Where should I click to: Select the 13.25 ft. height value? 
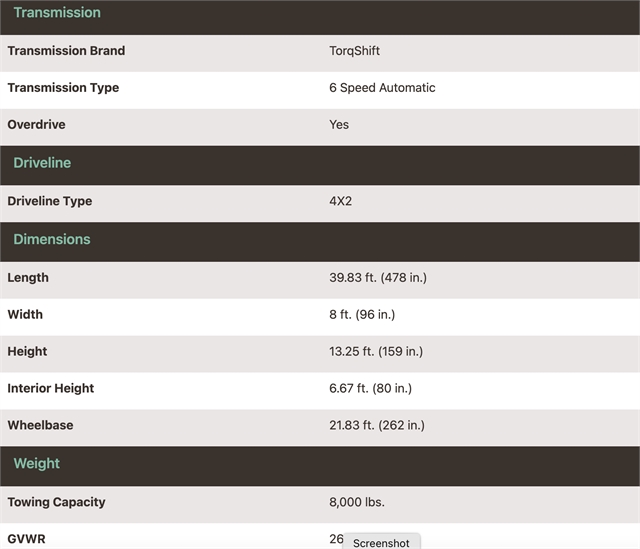coord(376,352)
